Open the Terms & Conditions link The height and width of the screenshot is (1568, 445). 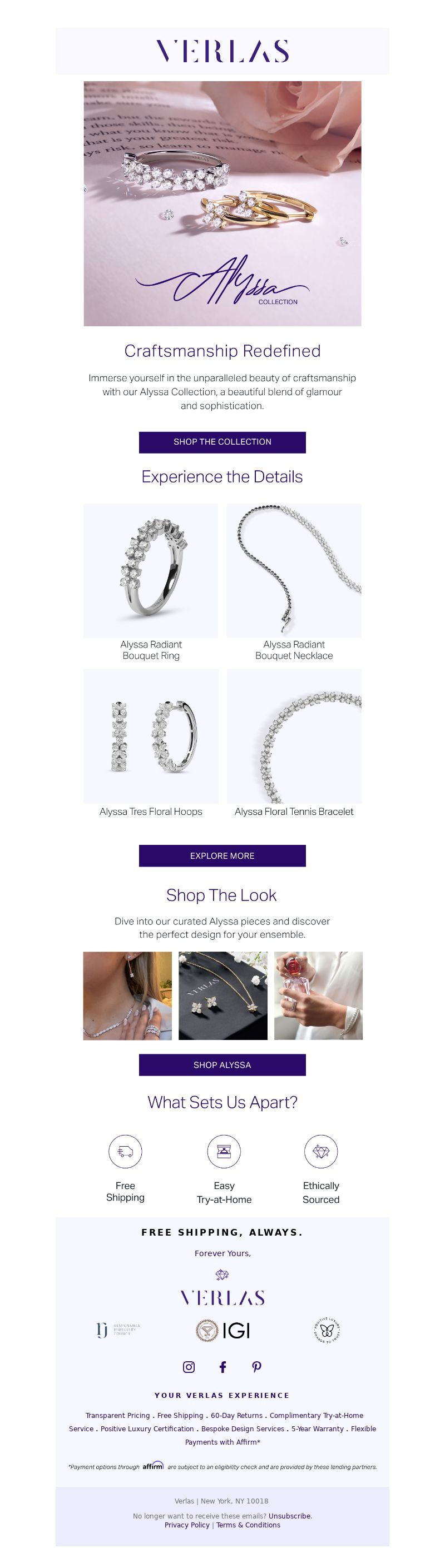click(x=249, y=1525)
